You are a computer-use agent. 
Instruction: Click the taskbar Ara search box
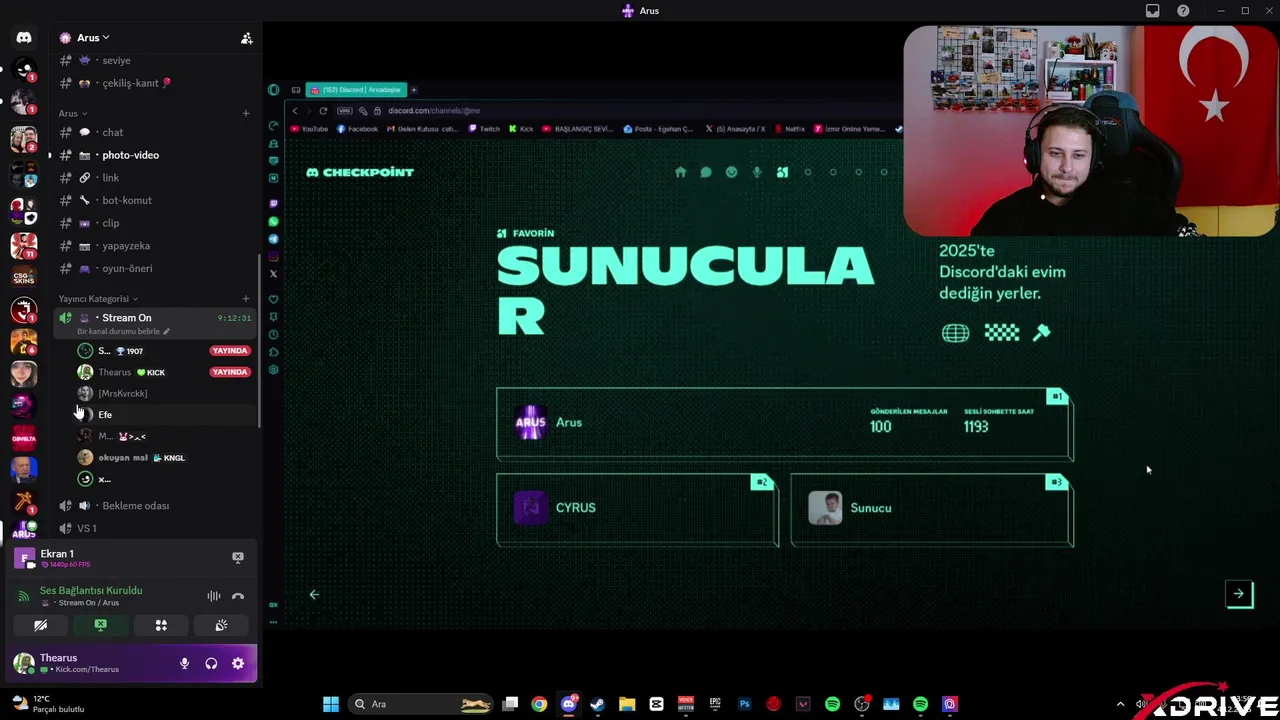[x=420, y=704]
